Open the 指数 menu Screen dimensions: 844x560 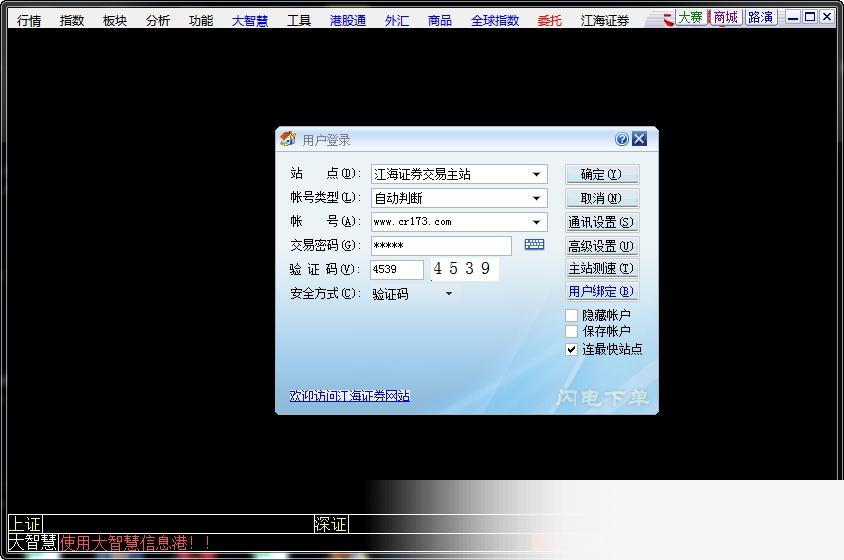tap(72, 20)
